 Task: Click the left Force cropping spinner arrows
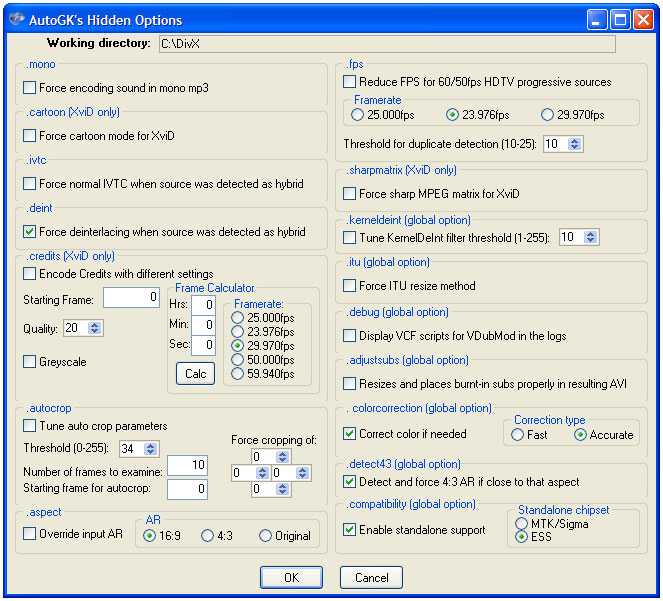[x=263, y=473]
